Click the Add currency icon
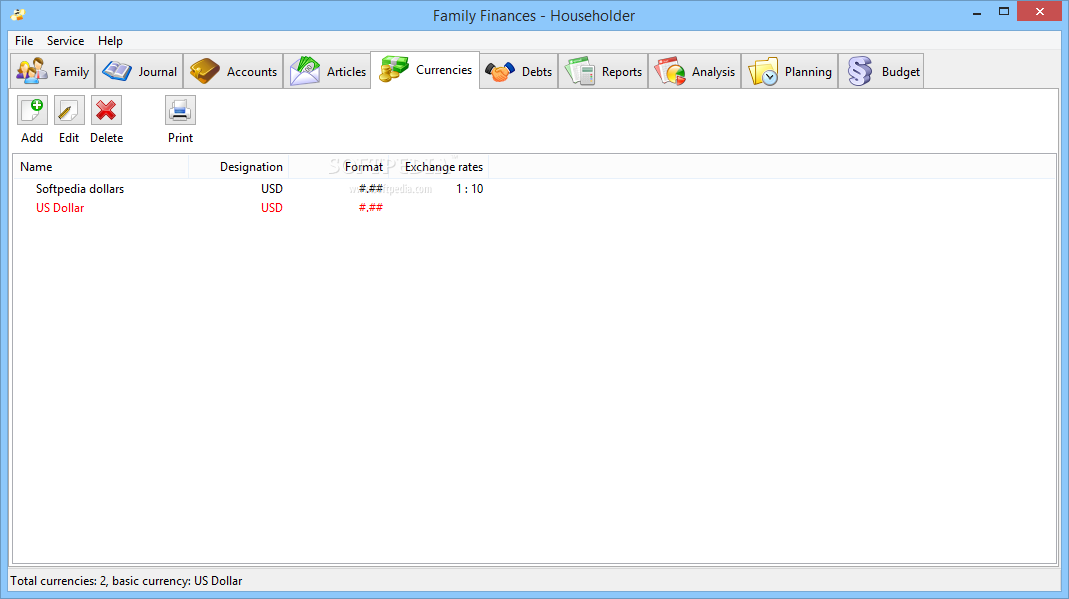This screenshot has width=1069, height=599. (x=32, y=110)
